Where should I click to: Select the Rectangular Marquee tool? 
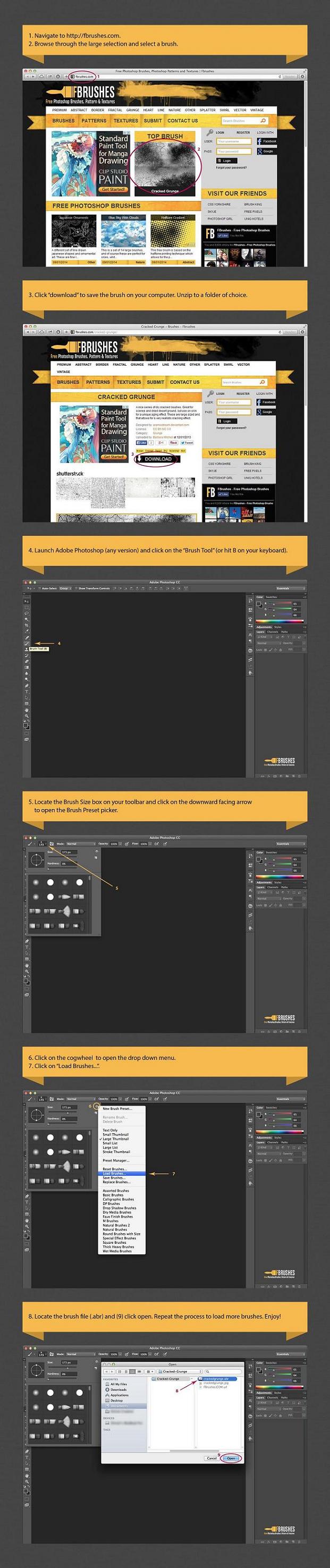[x=27, y=608]
